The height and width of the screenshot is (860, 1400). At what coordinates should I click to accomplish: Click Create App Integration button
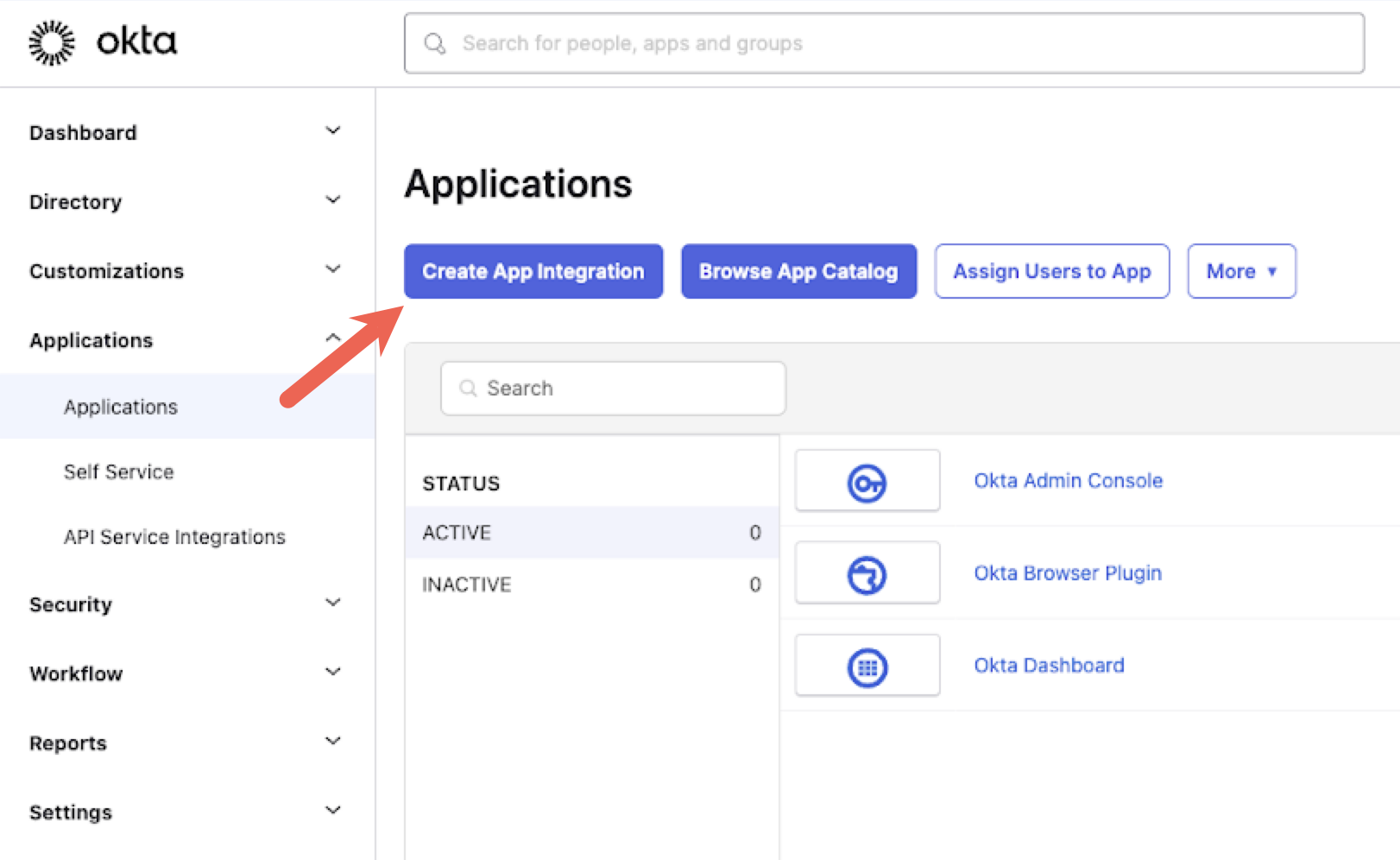(x=533, y=271)
